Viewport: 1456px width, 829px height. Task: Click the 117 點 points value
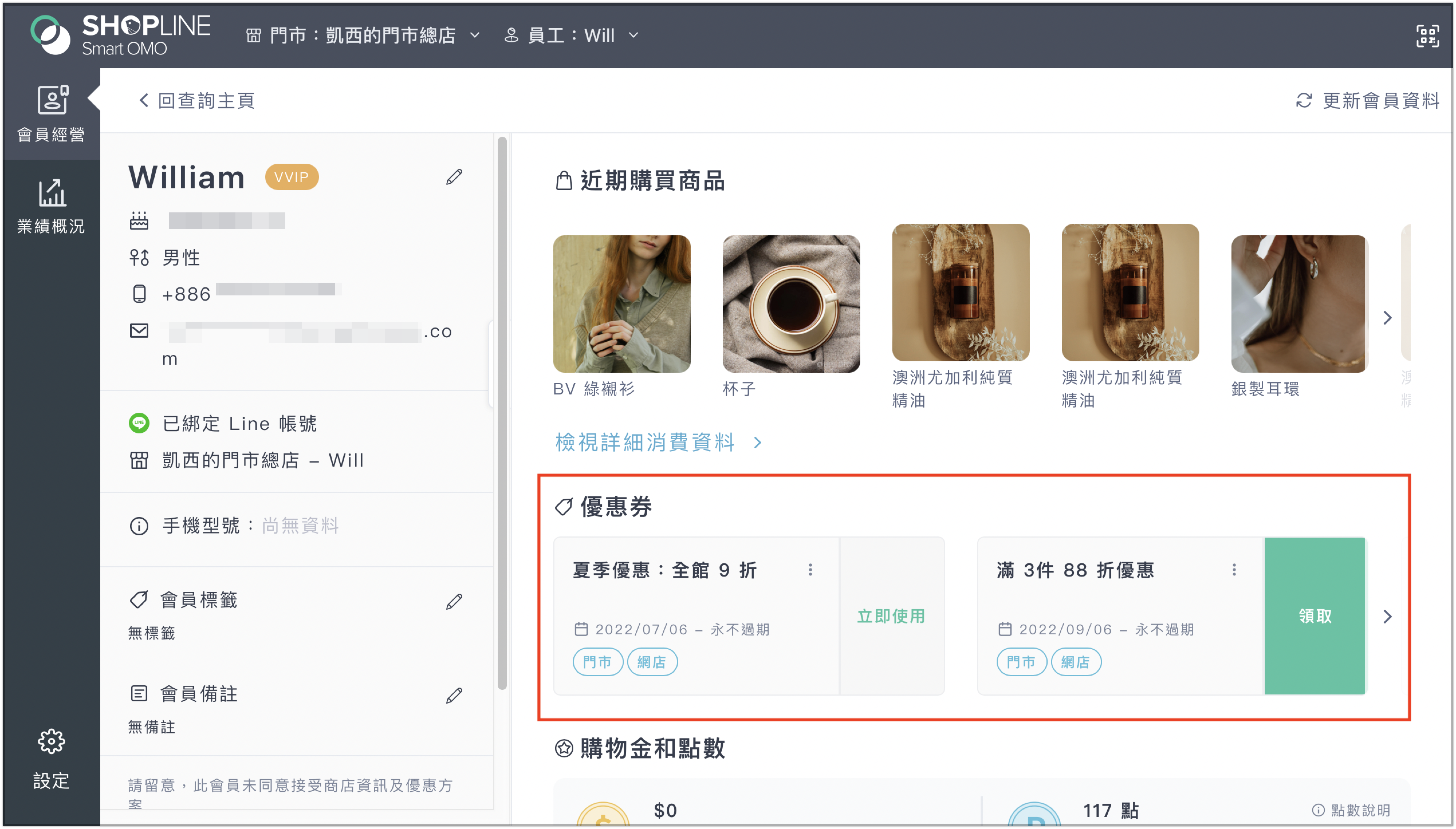tap(1110, 810)
